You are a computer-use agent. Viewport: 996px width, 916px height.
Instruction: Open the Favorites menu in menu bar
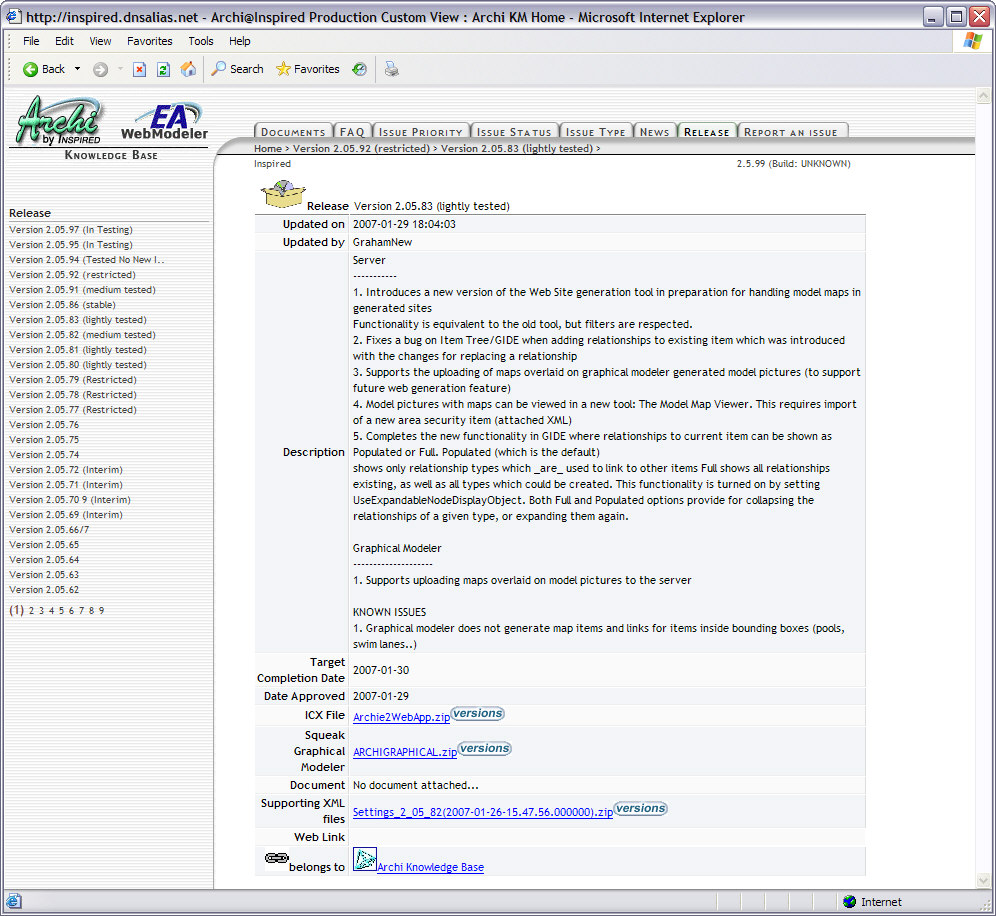(149, 41)
